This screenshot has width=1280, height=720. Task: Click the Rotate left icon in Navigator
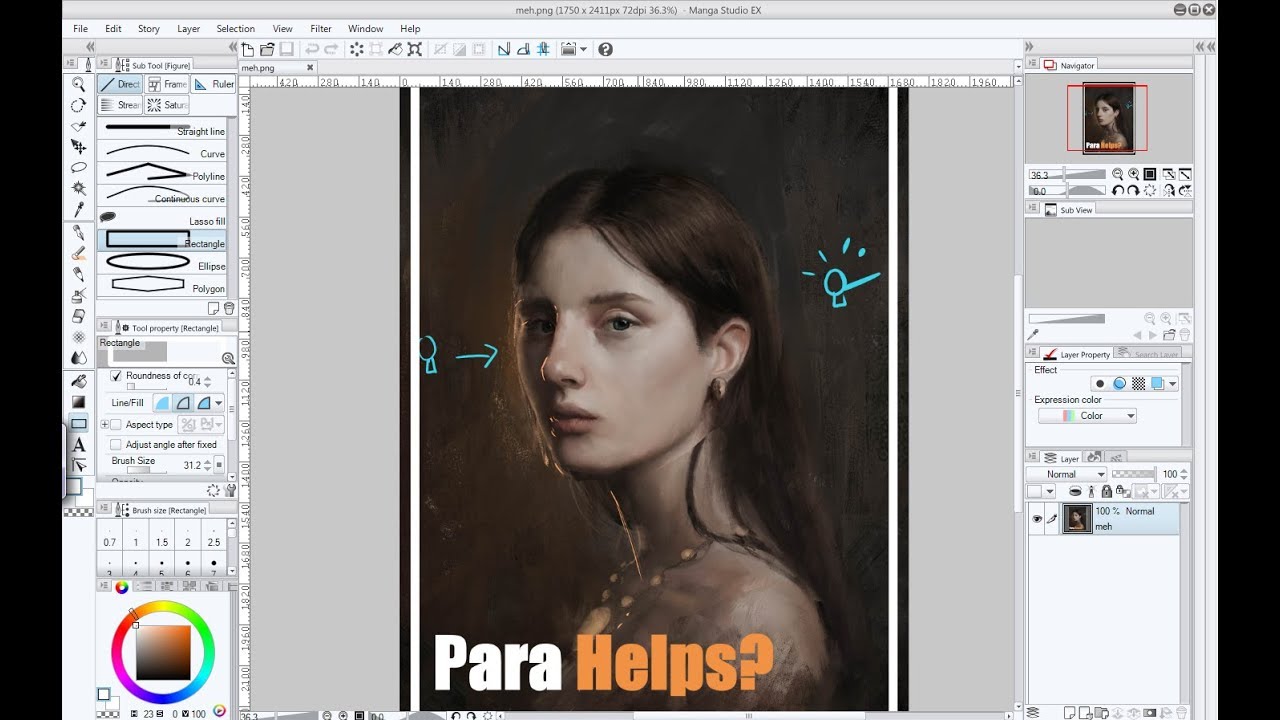[1117, 190]
